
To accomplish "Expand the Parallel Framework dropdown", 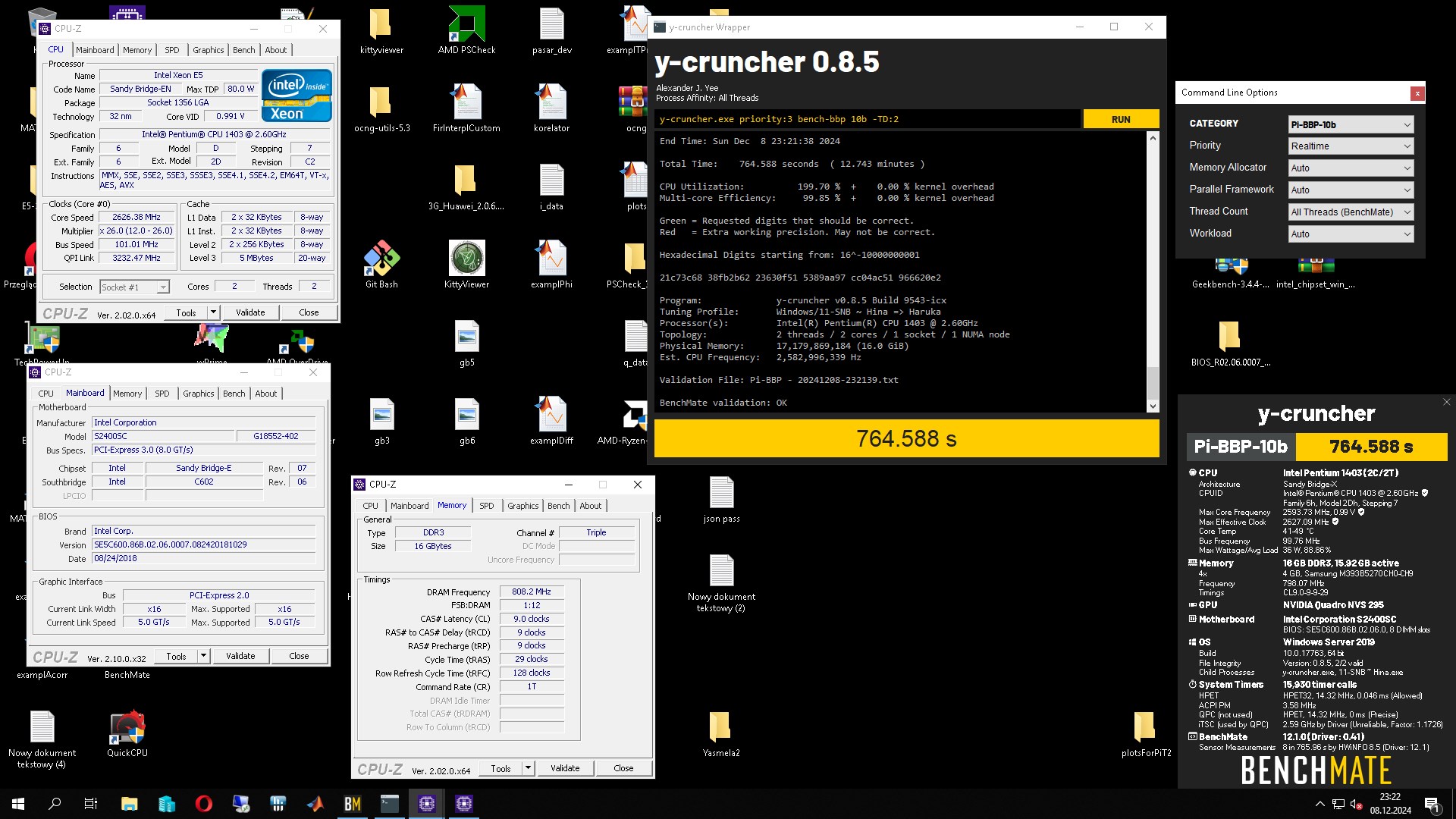I will tap(1351, 190).
